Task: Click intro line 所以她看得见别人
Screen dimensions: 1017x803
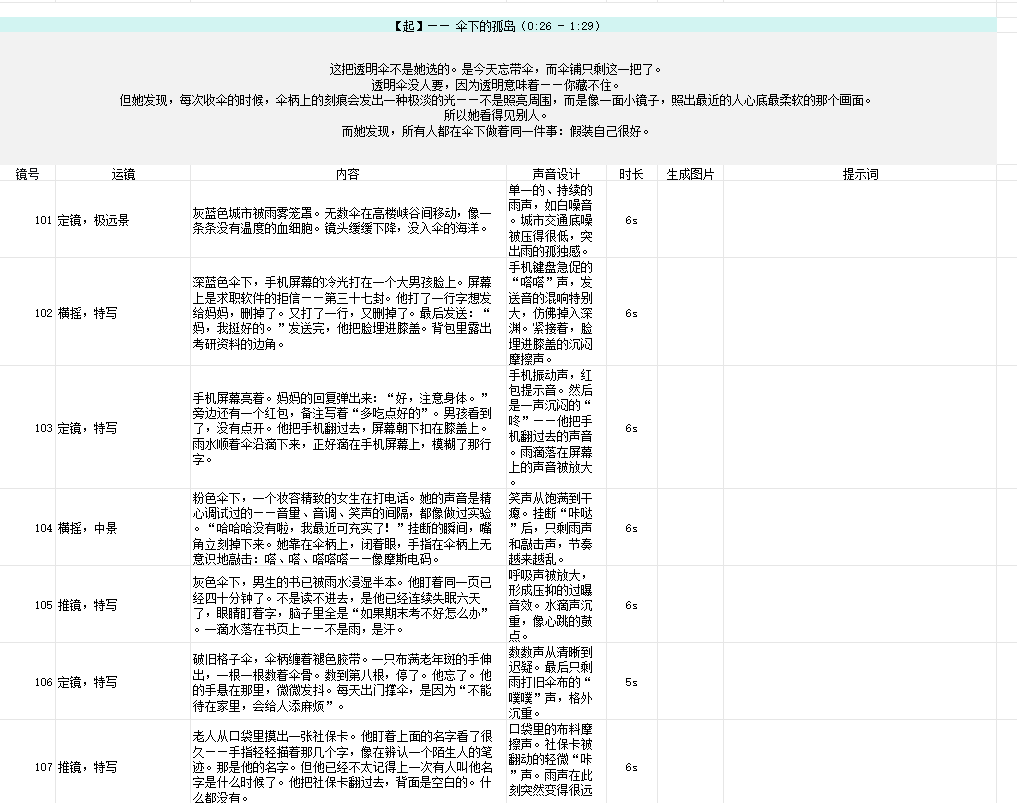Action: [x=496, y=115]
